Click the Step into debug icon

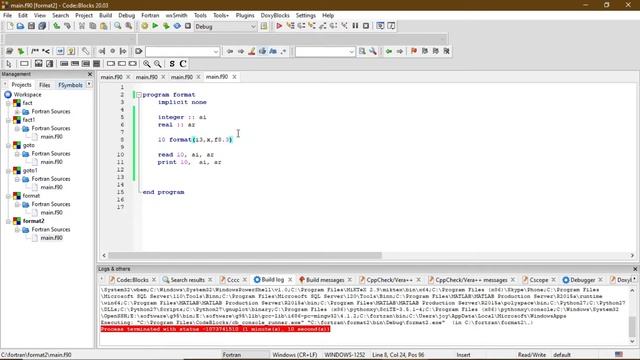click(312, 26)
